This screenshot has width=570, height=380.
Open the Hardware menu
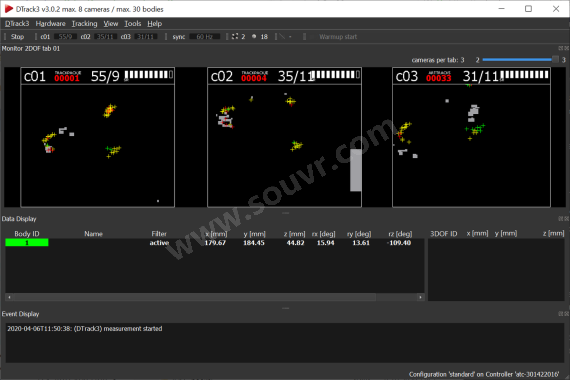point(51,24)
